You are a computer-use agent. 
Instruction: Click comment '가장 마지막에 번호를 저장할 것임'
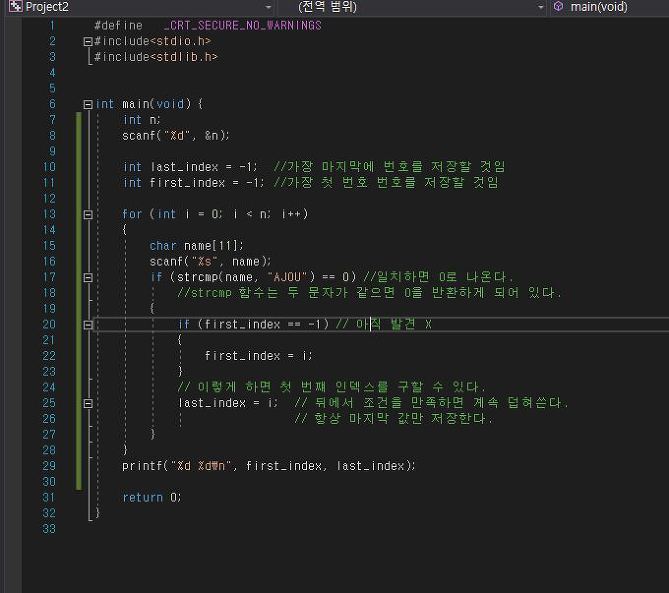pos(396,167)
